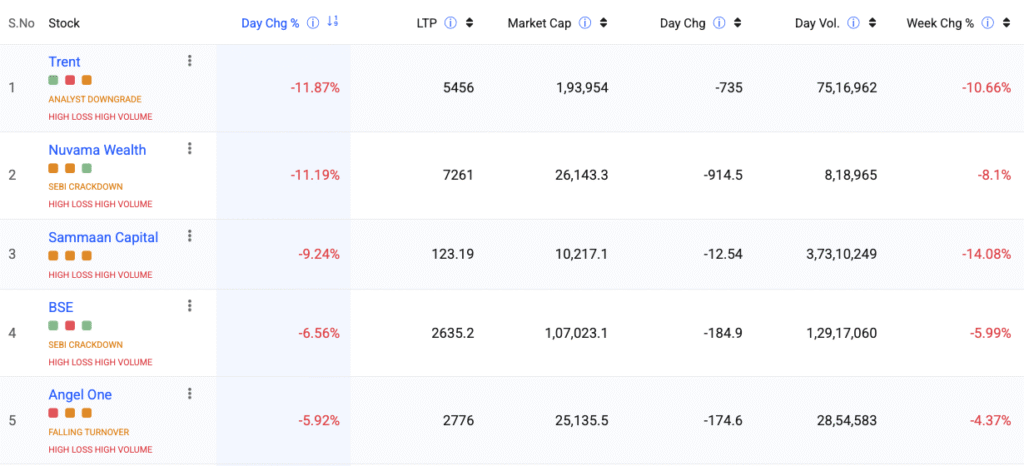Click the day change value -914.5
The width and height of the screenshot is (1024, 466).
[x=723, y=175]
